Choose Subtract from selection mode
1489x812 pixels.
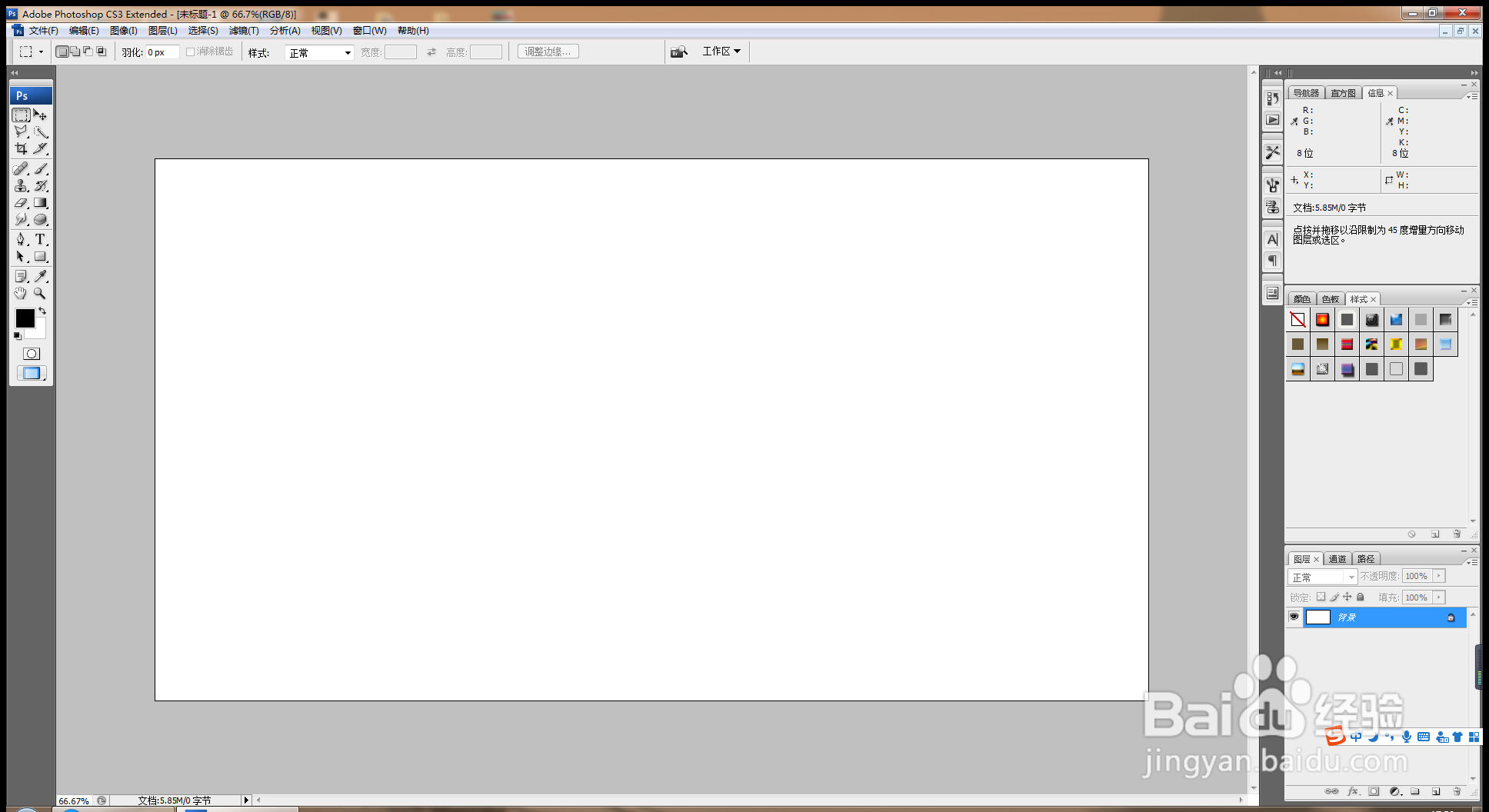tap(88, 52)
